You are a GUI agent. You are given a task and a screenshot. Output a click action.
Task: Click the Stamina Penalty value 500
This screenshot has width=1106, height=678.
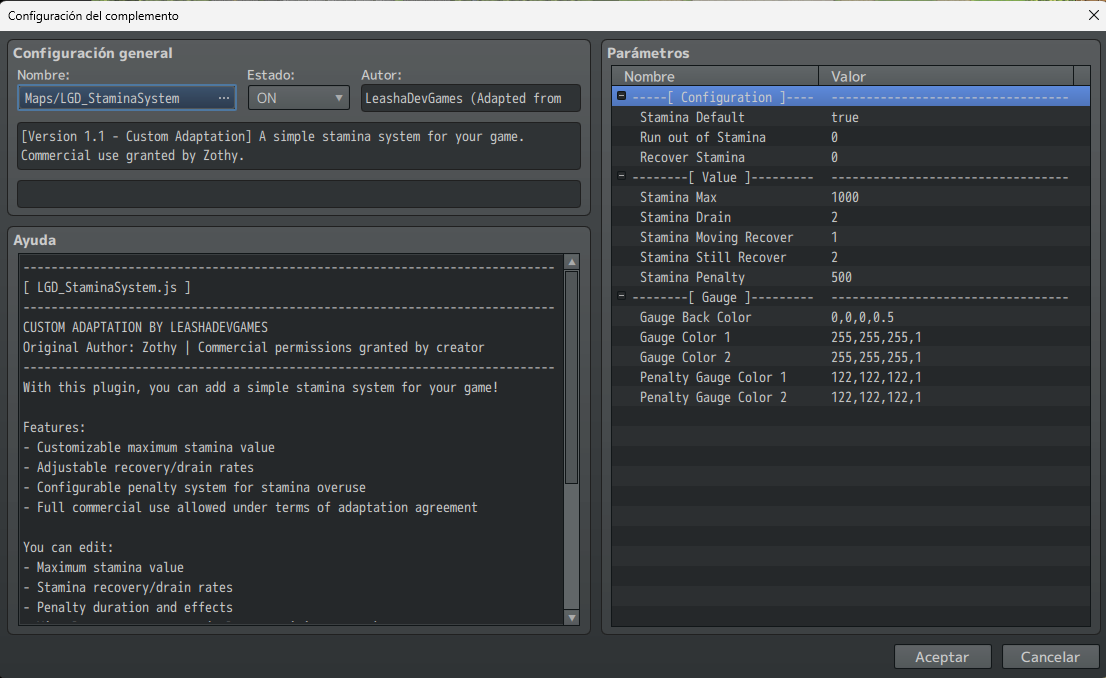point(841,277)
